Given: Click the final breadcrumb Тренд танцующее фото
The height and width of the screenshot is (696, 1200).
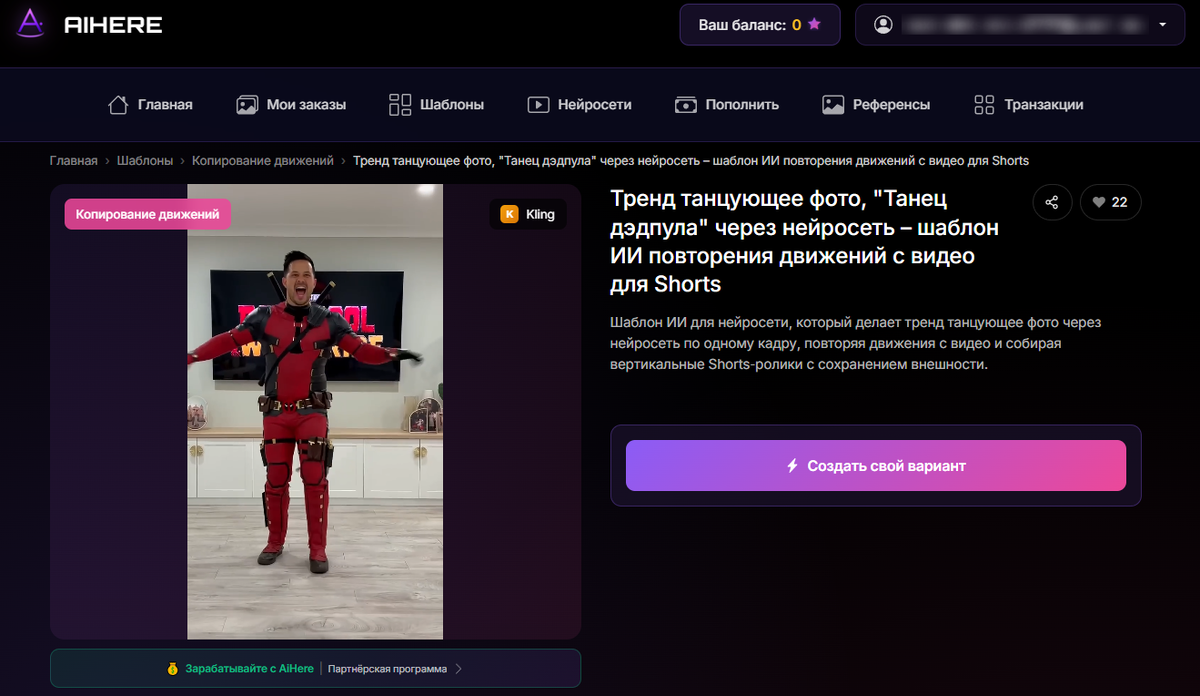Looking at the screenshot, I should click(x=690, y=160).
